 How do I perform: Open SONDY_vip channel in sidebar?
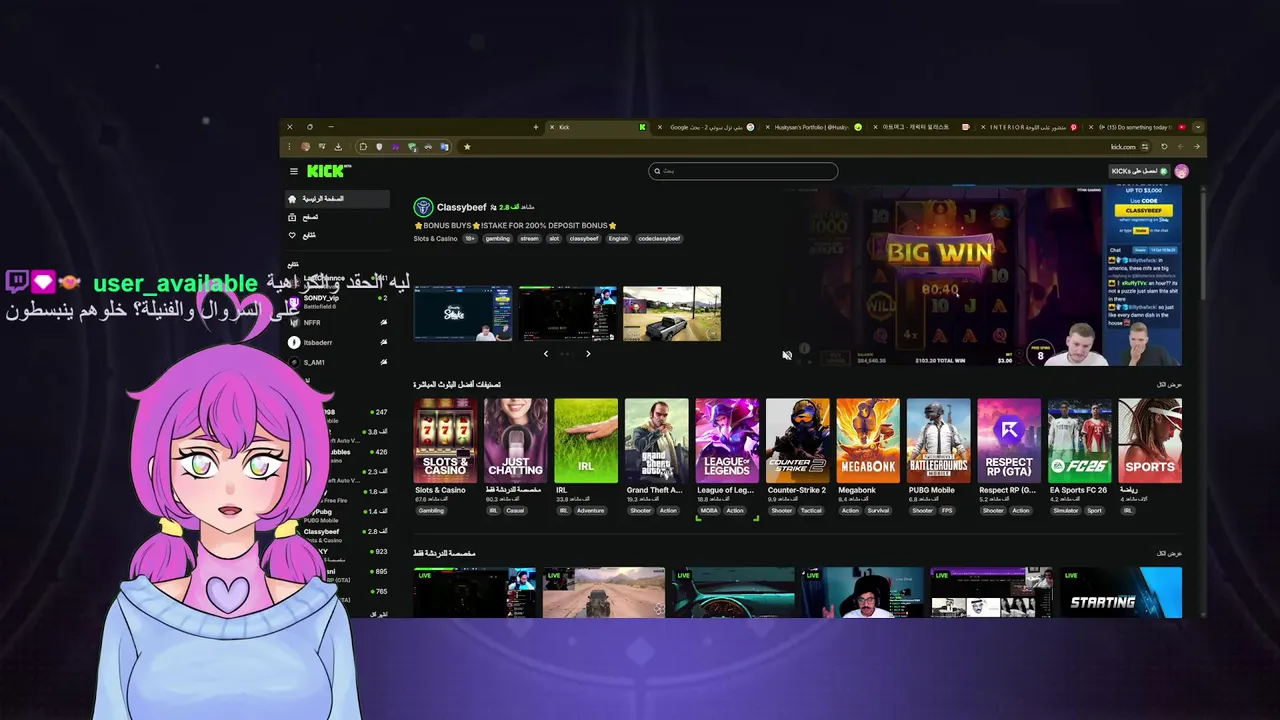tap(337, 301)
